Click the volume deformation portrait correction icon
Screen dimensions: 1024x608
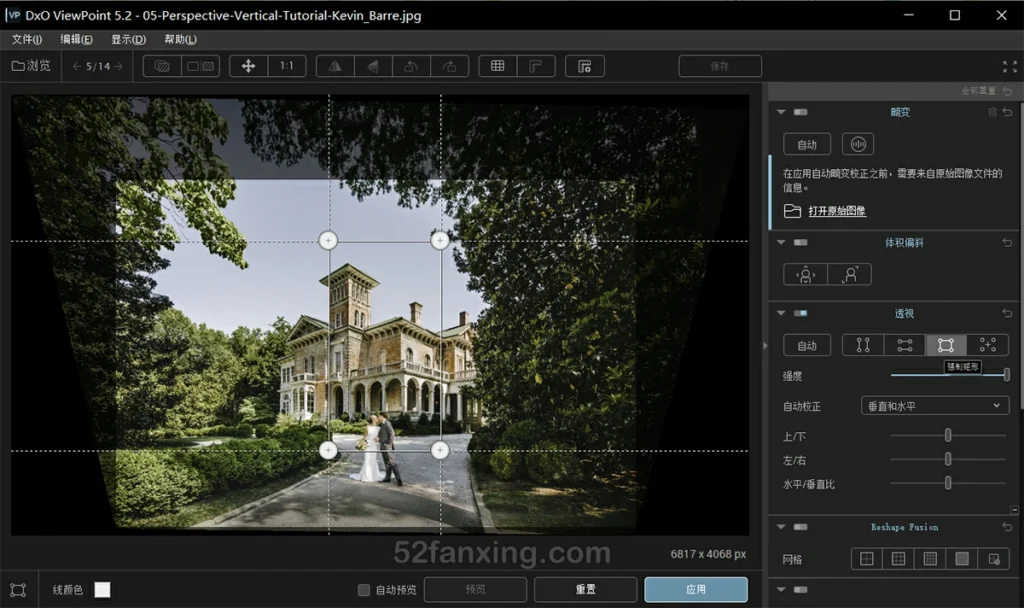tap(806, 274)
